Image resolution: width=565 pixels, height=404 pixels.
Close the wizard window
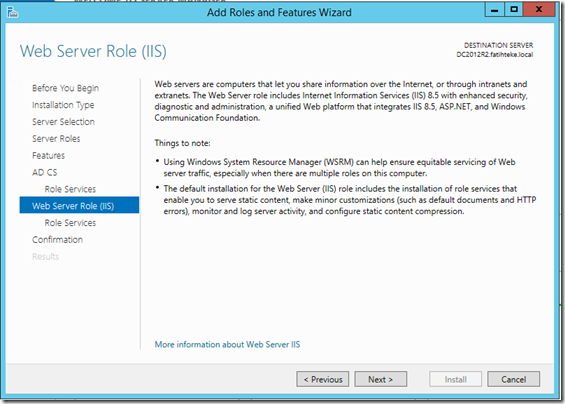pyautogui.click(x=539, y=10)
